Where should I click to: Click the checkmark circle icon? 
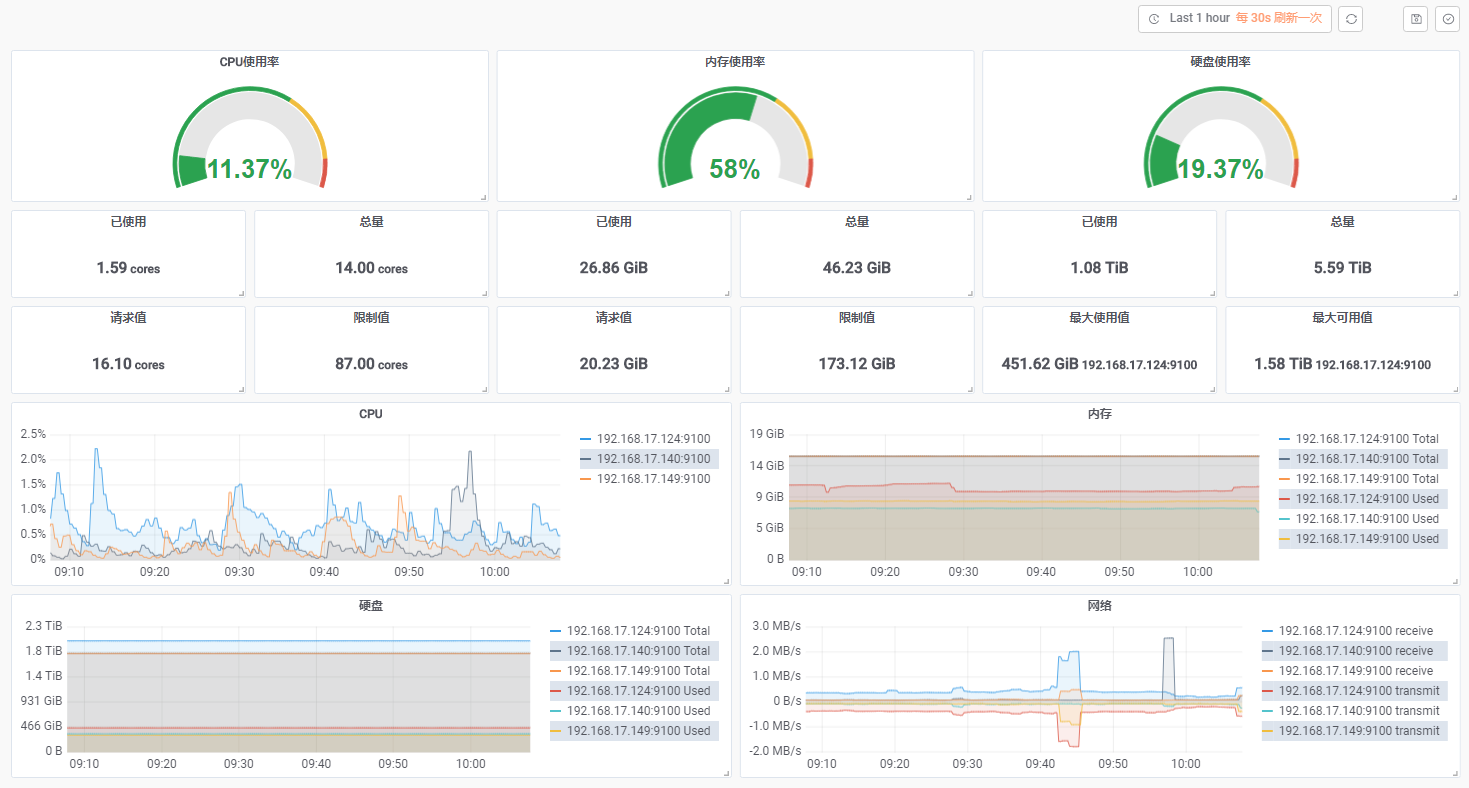click(x=1447, y=19)
